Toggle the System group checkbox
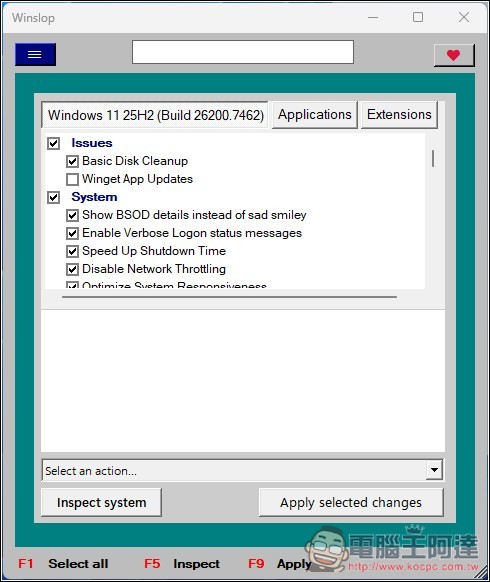The height and width of the screenshot is (582, 490). (x=53, y=197)
